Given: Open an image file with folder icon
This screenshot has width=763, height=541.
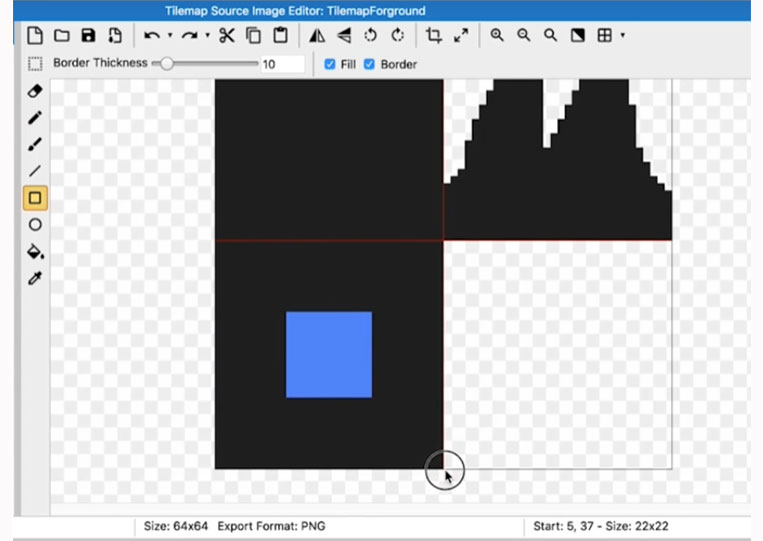Looking at the screenshot, I should (x=62, y=36).
